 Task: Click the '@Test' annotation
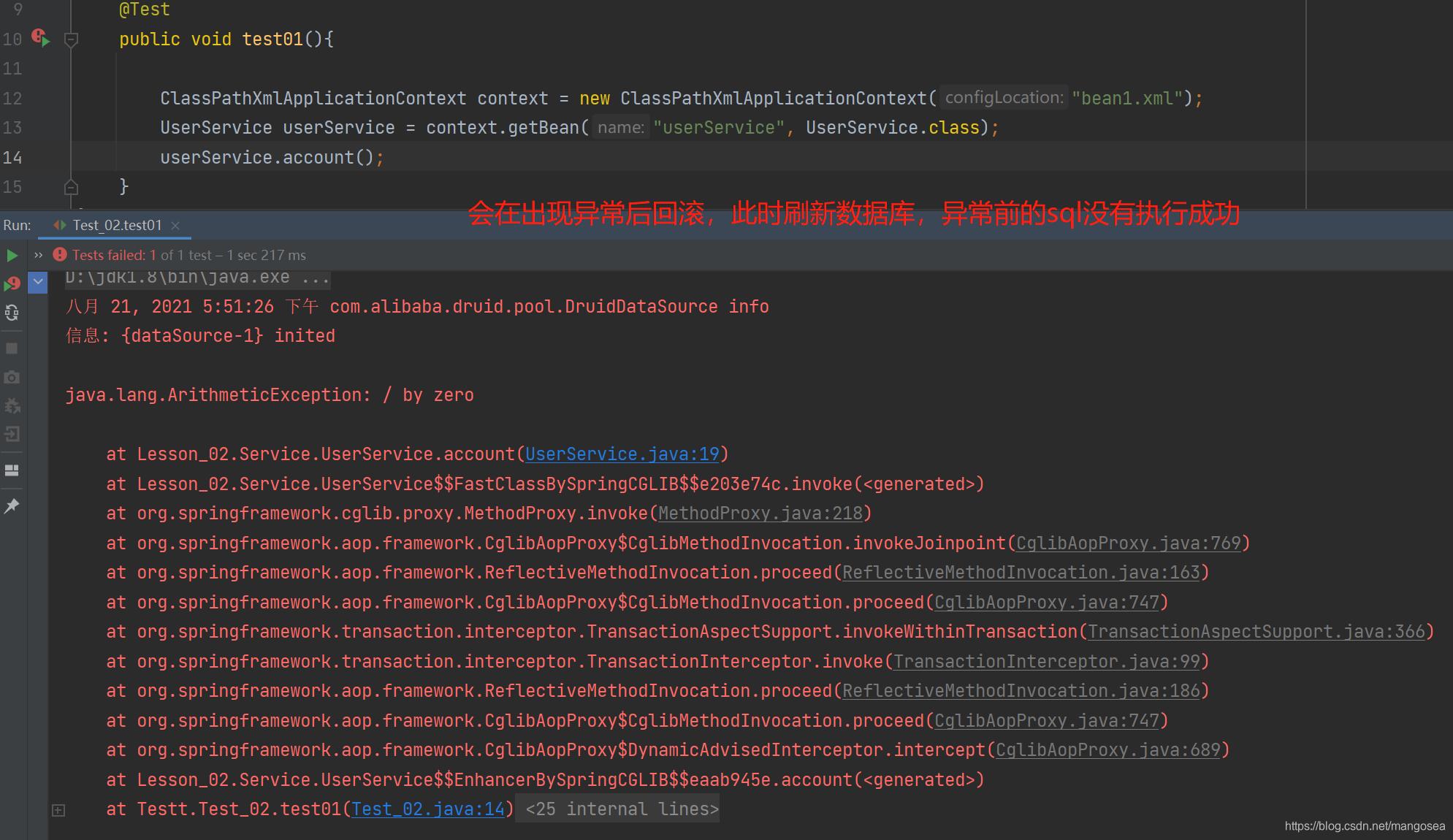[145, 10]
